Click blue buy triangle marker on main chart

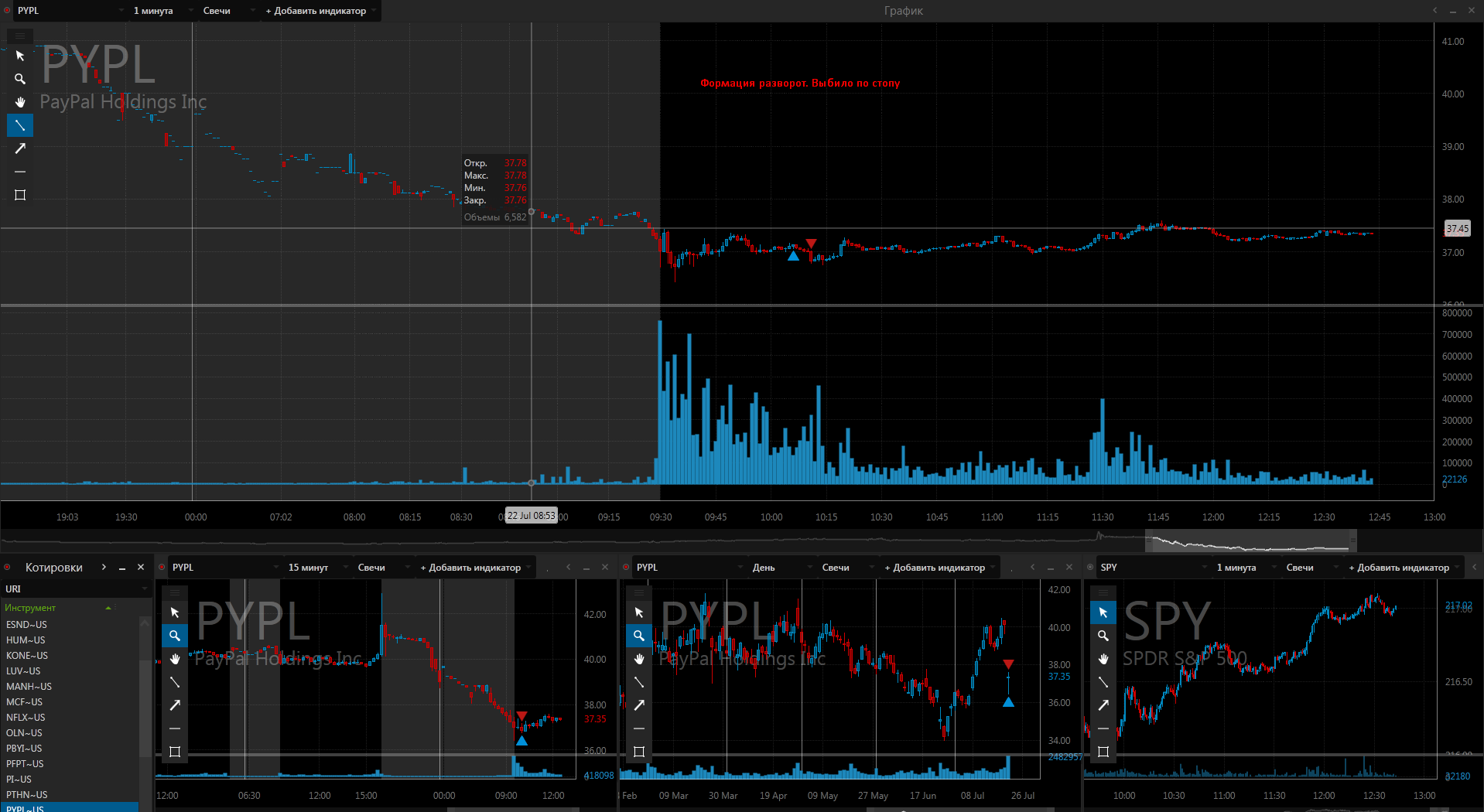pyautogui.click(x=793, y=255)
